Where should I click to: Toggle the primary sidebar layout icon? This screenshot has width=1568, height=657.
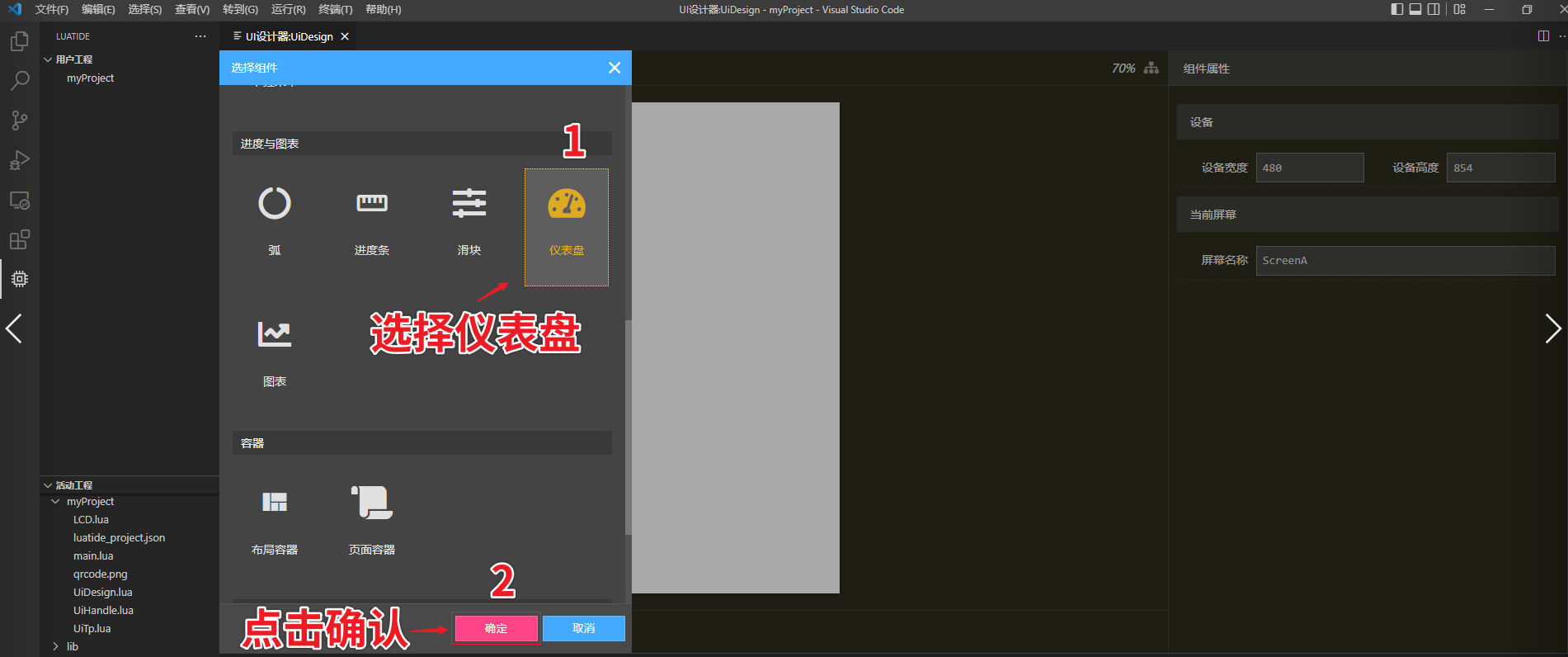[x=1396, y=9]
